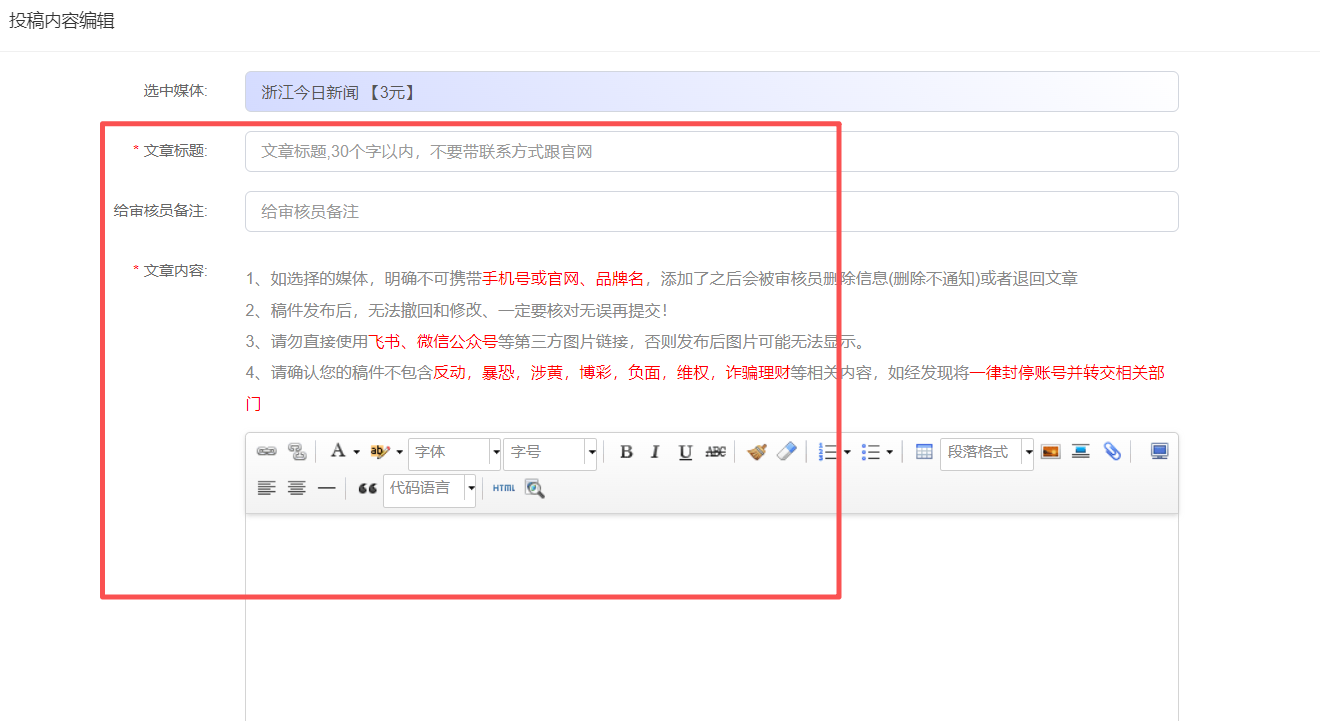Clear formatting with eraser icon

tap(787, 452)
